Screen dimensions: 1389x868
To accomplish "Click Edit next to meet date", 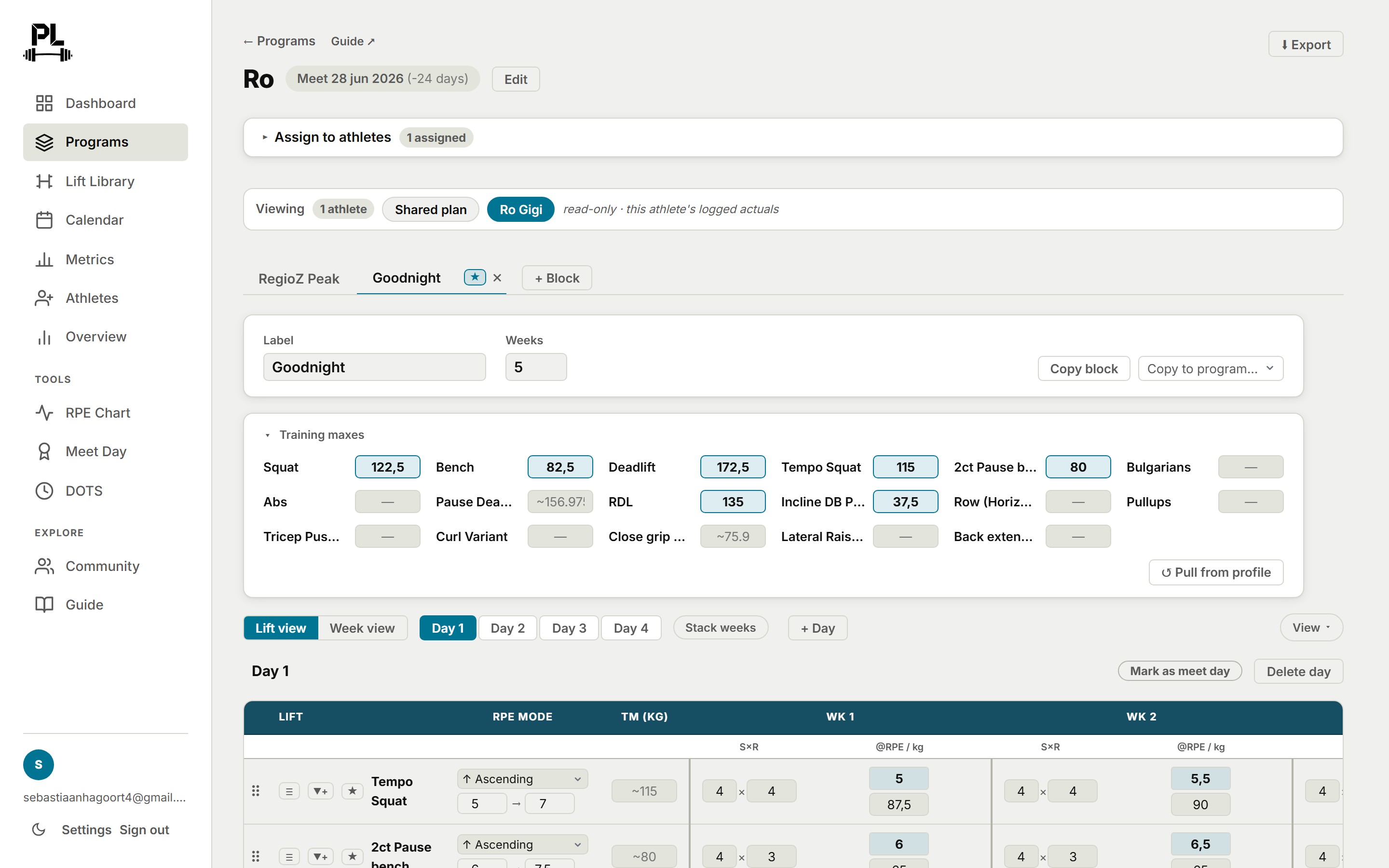I will tap(516, 79).
